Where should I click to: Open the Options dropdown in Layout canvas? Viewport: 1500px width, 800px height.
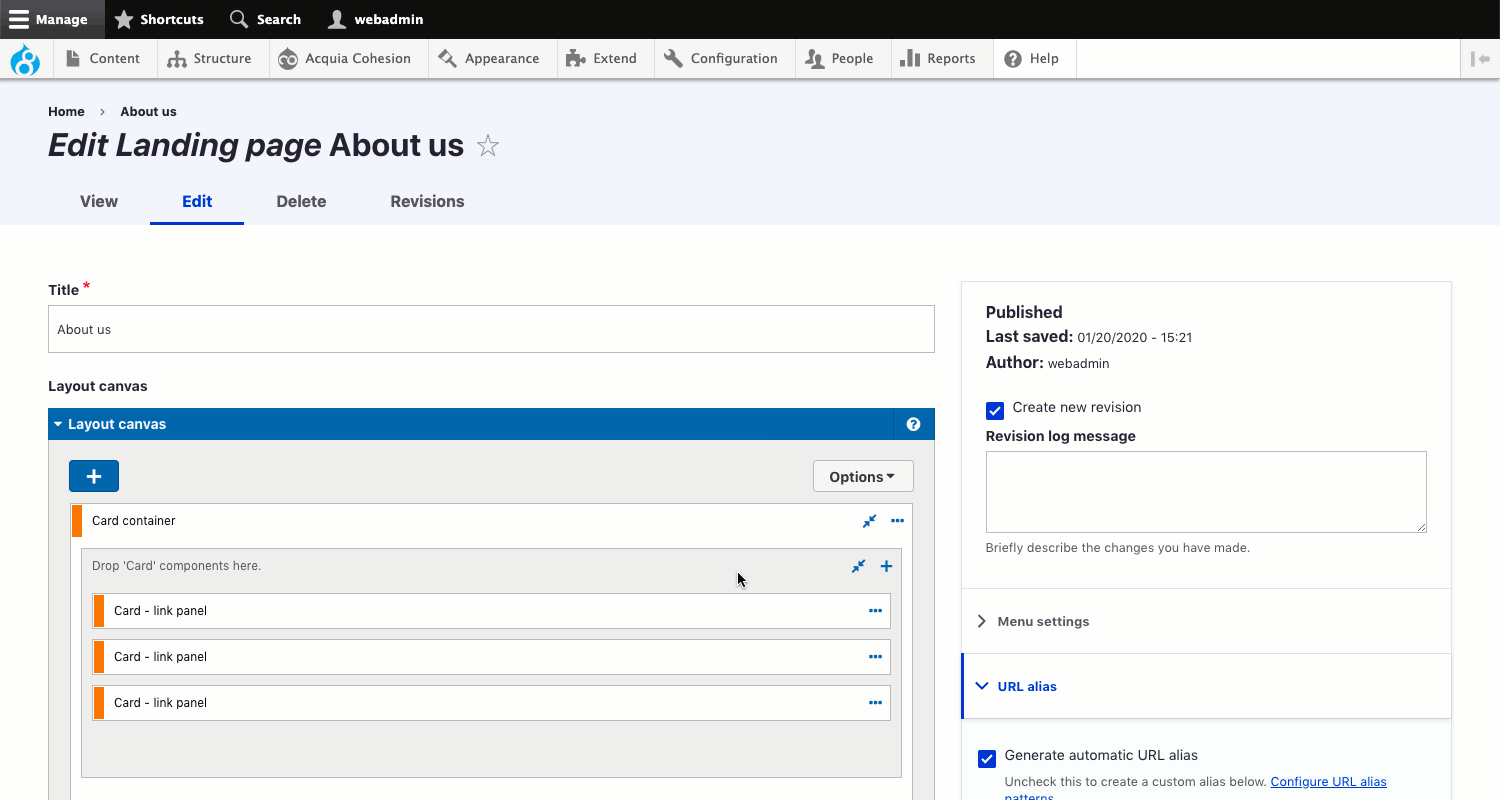tap(863, 477)
